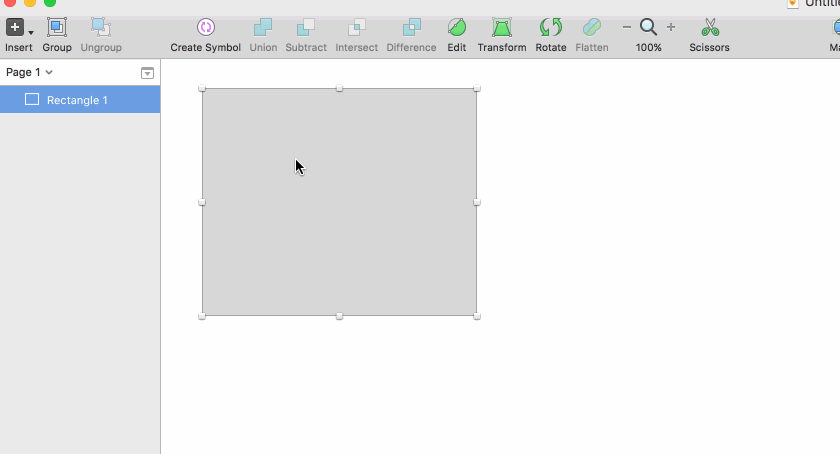This screenshot has height=454, width=840.
Task: Zoom in with the plus button
Action: pos(671,27)
